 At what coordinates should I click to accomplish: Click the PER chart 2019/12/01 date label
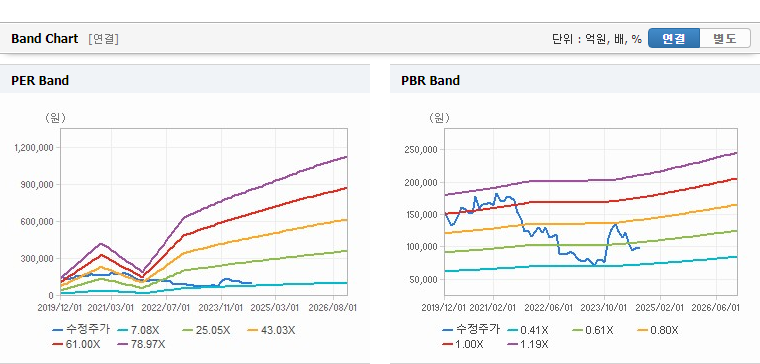tap(59, 307)
